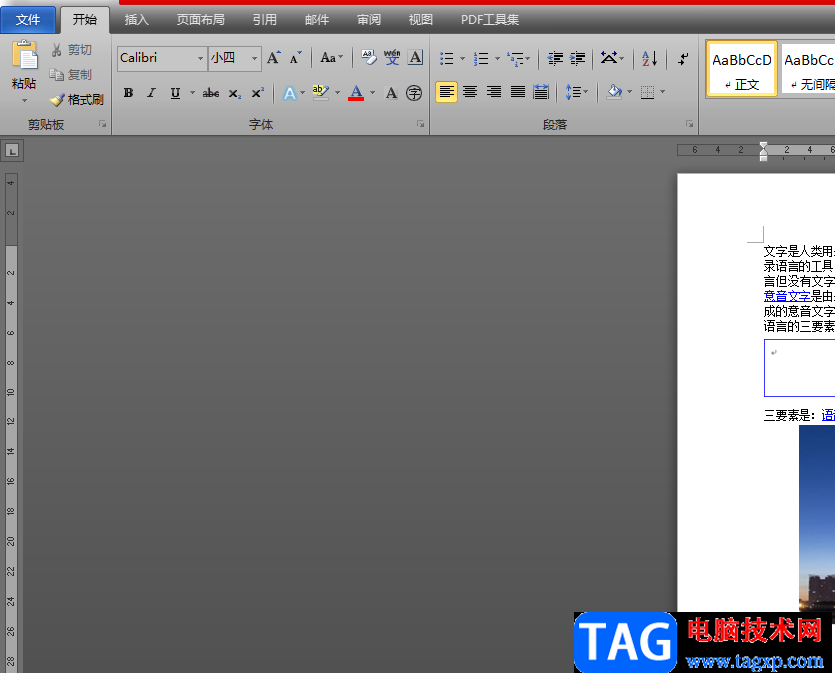Apply strikethrough with the abc icon
835x673 pixels.
[210, 93]
